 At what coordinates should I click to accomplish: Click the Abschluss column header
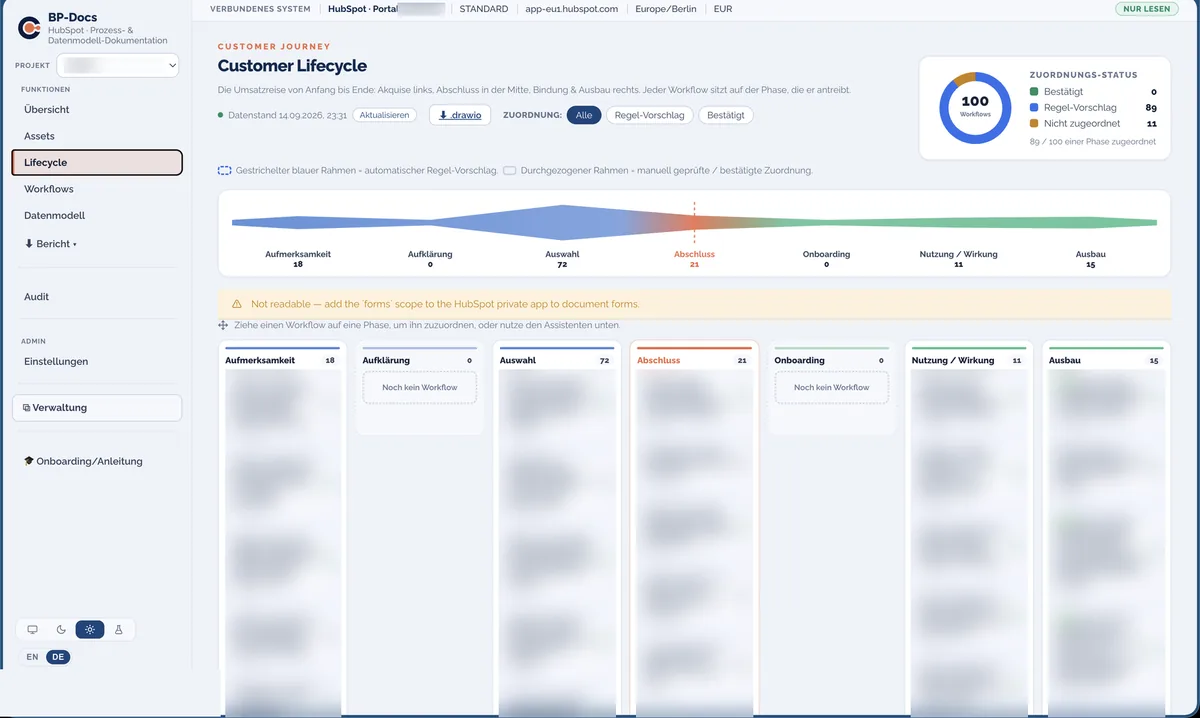pos(692,360)
